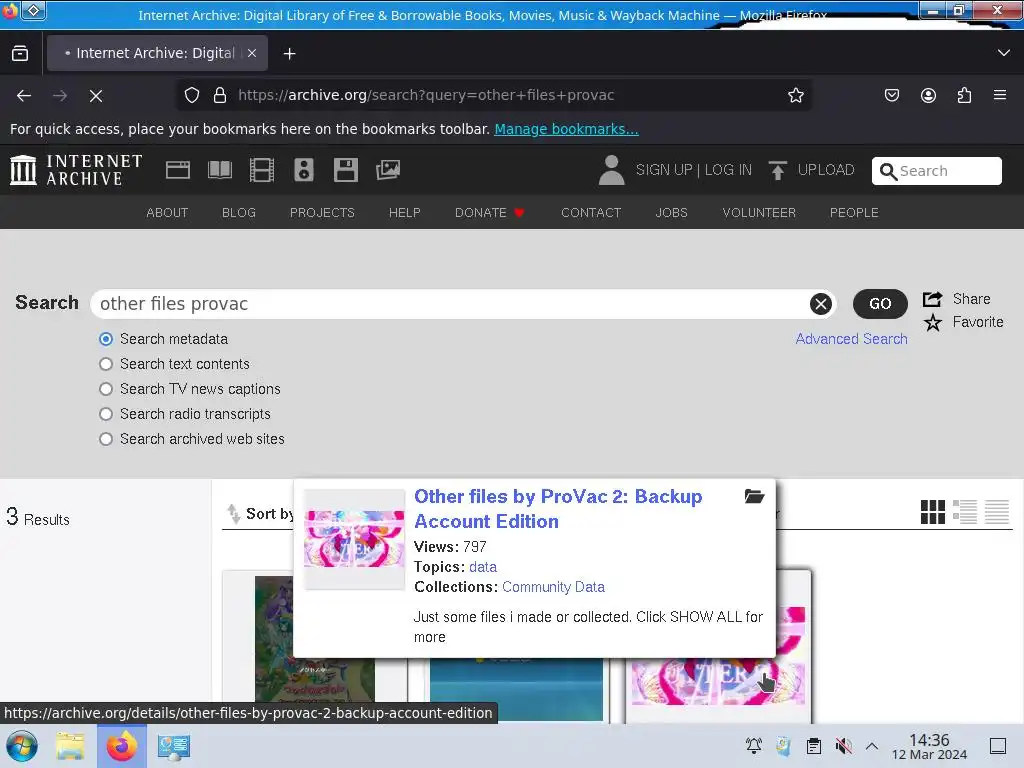
Task: Click UPLOAD link in header
Action: point(826,170)
